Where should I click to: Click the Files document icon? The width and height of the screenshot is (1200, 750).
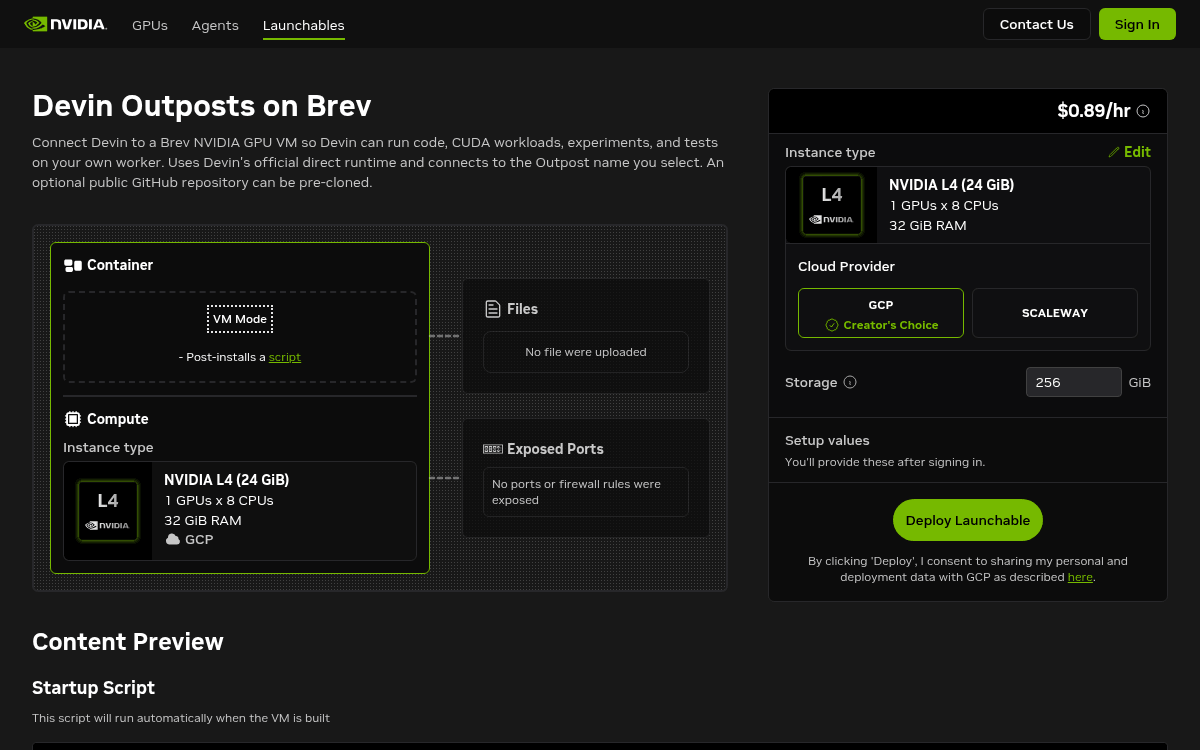pos(493,309)
